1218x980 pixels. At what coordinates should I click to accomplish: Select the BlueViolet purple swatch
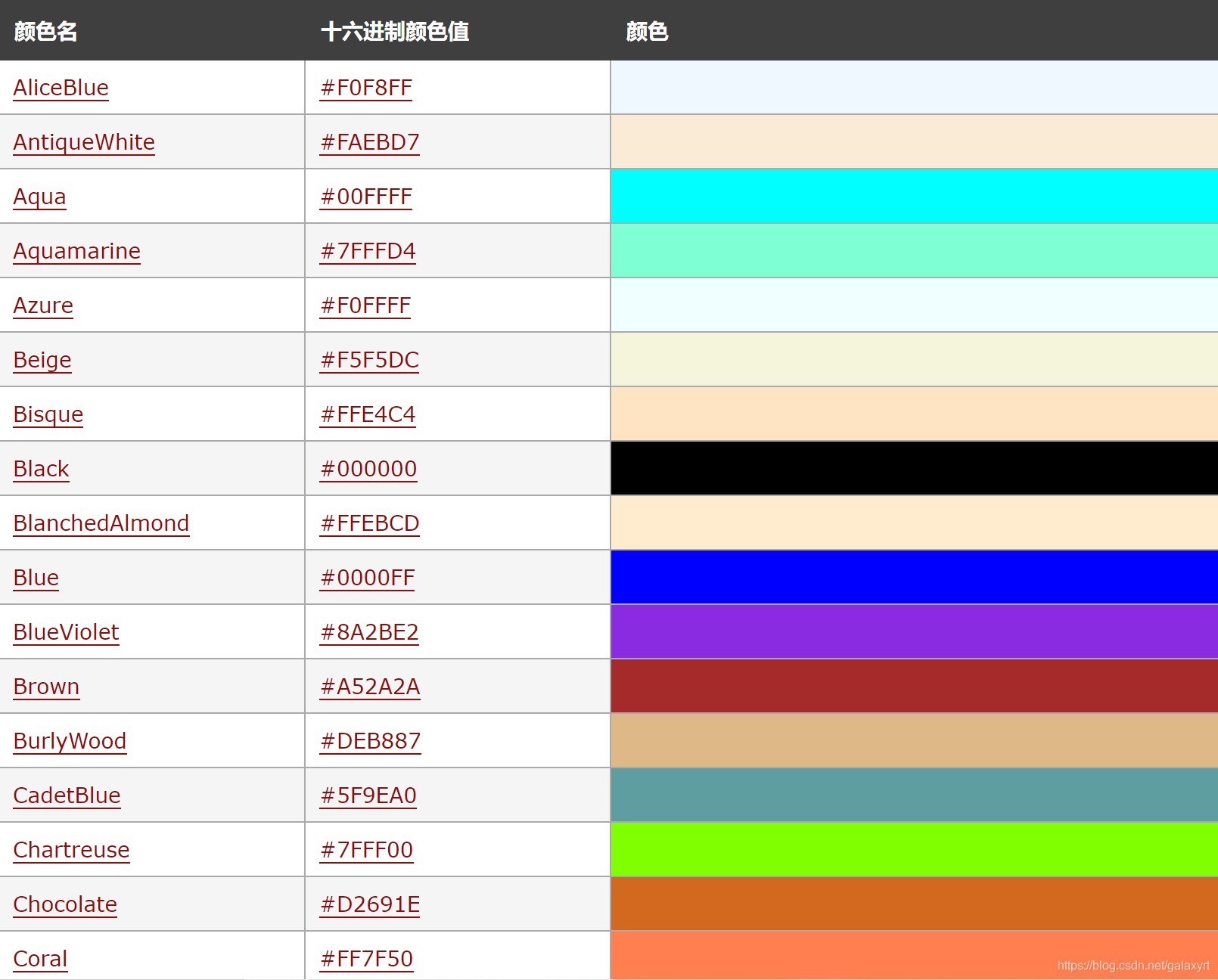coord(914,631)
